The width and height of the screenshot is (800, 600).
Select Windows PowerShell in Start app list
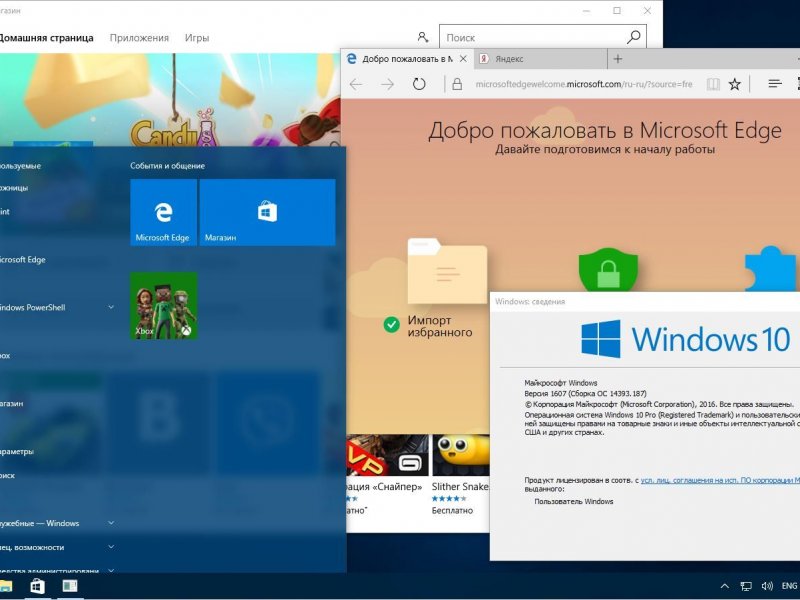pyautogui.click(x=33, y=307)
